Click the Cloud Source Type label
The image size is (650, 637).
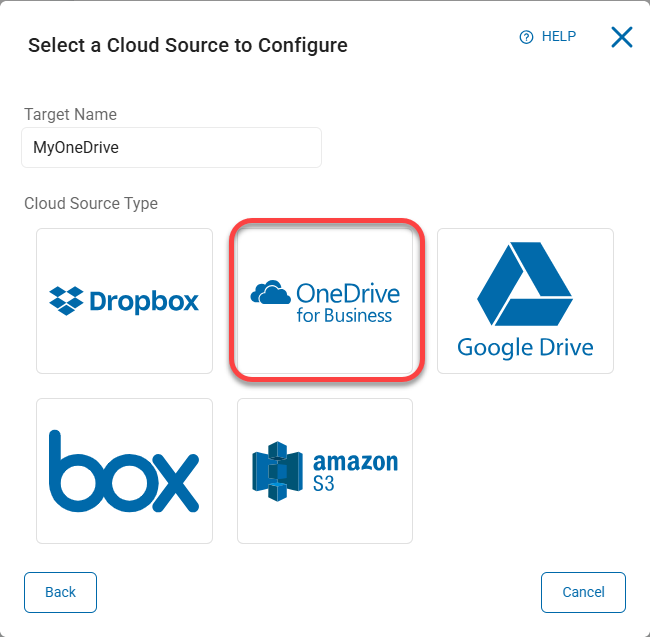(91, 203)
